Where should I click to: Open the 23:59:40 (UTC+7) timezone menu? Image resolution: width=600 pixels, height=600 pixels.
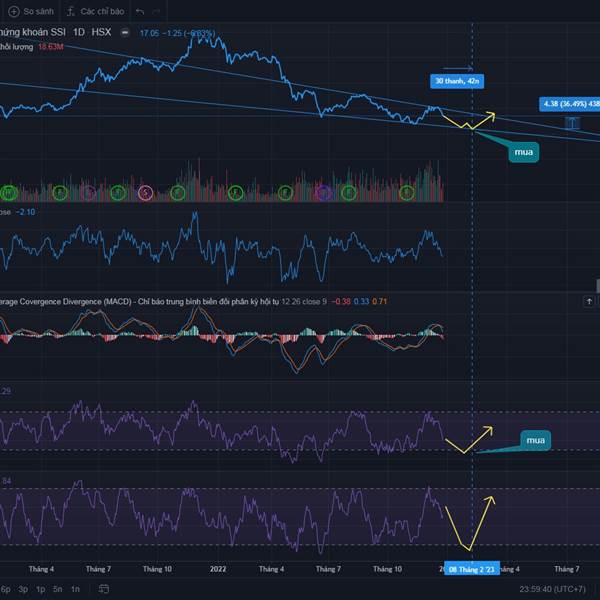coord(552,589)
